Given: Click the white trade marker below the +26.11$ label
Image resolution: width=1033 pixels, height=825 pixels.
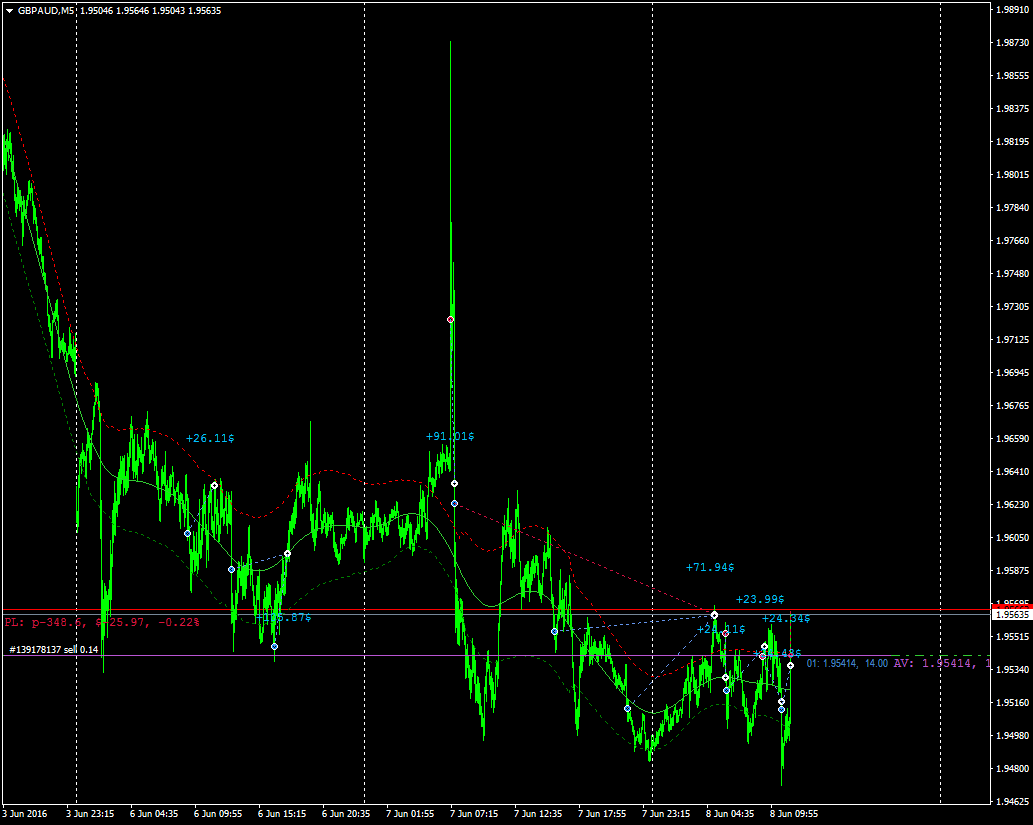Looking at the screenshot, I should point(215,486).
